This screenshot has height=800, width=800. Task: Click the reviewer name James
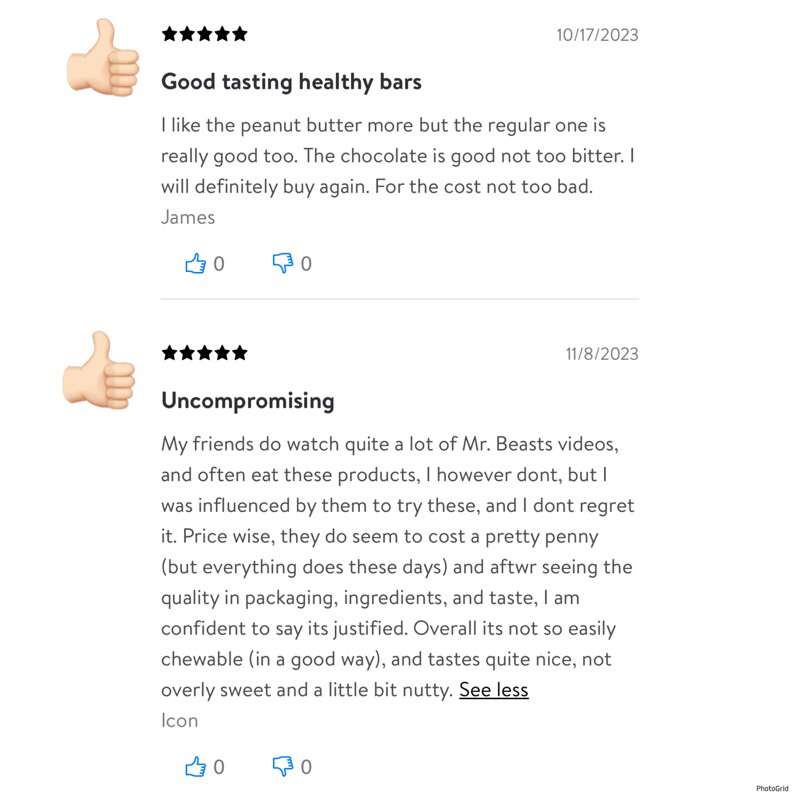[x=188, y=217]
